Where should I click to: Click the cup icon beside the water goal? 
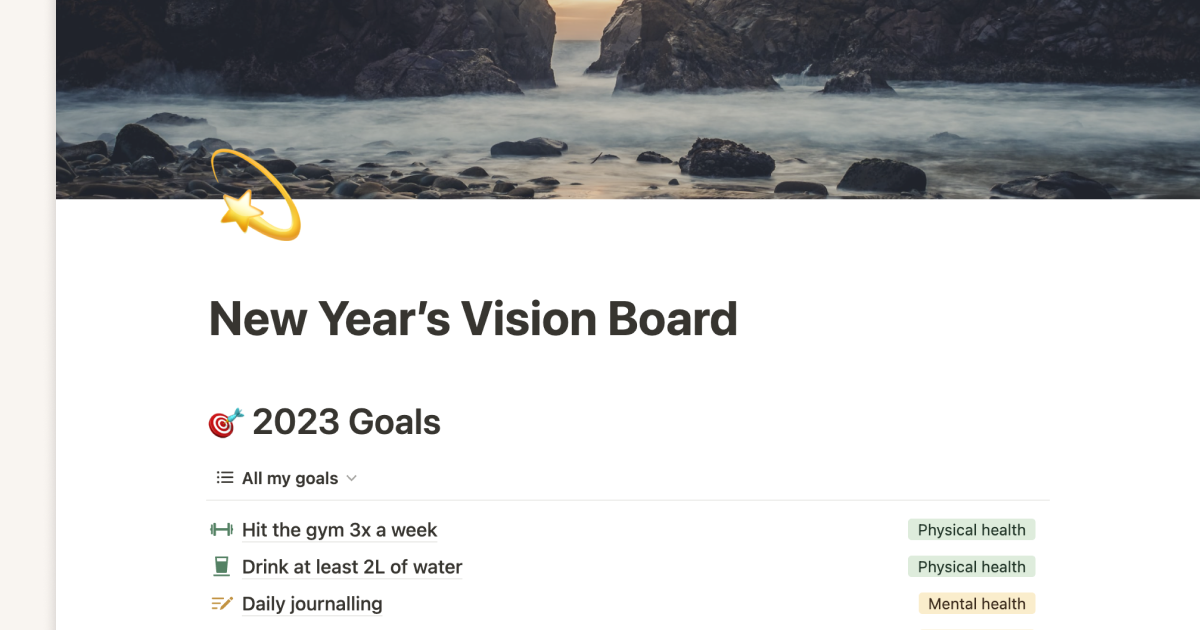coord(222,566)
